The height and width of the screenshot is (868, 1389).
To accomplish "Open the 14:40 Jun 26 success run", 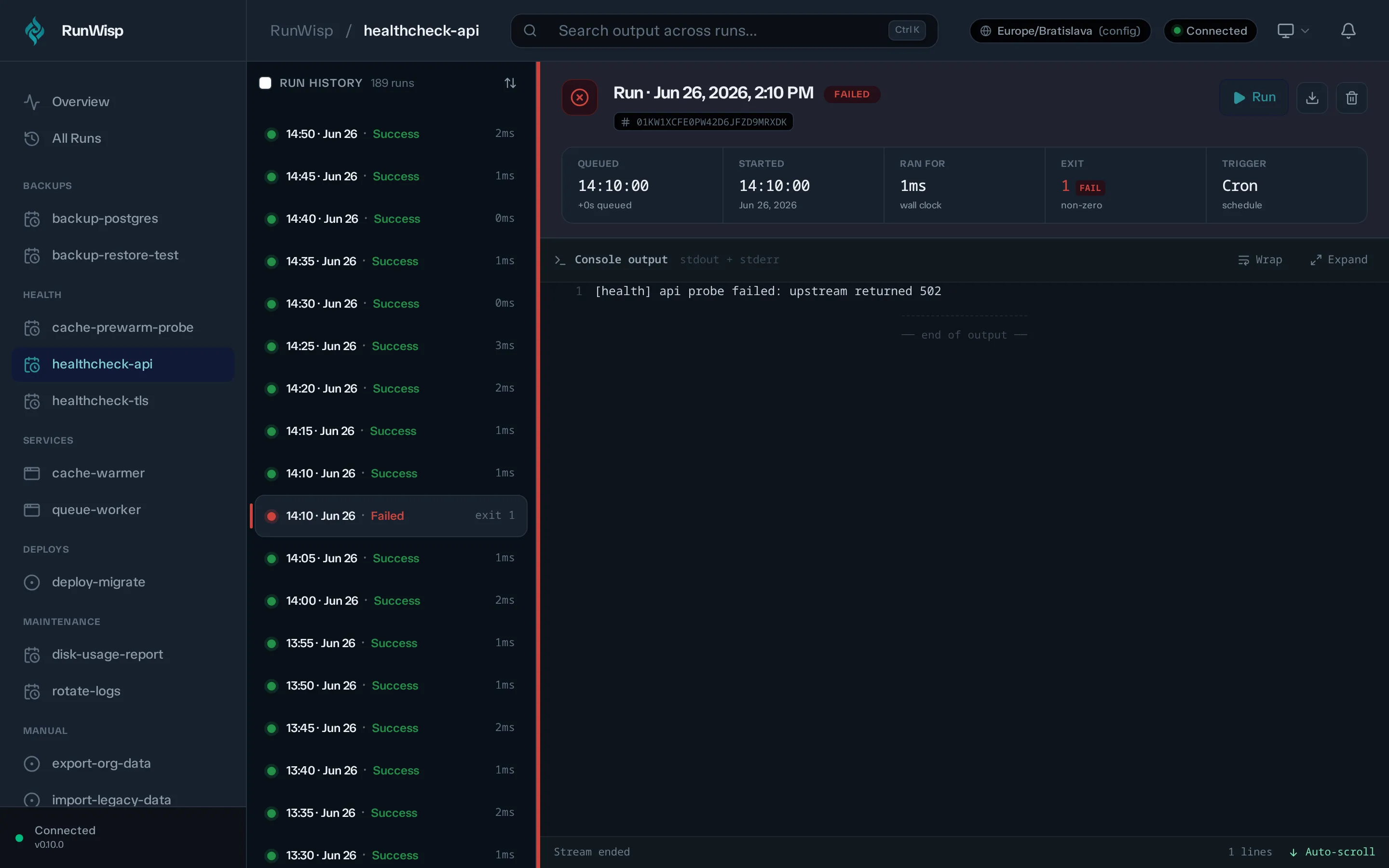I will (390, 219).
